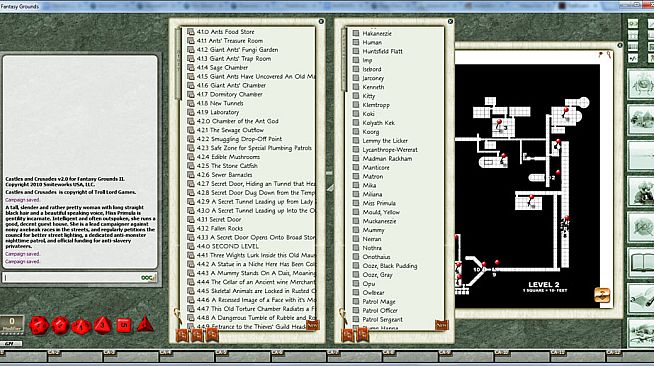Click the orange arrow button on the map
This screenshot has width=654, height=366.
(602, 295)
